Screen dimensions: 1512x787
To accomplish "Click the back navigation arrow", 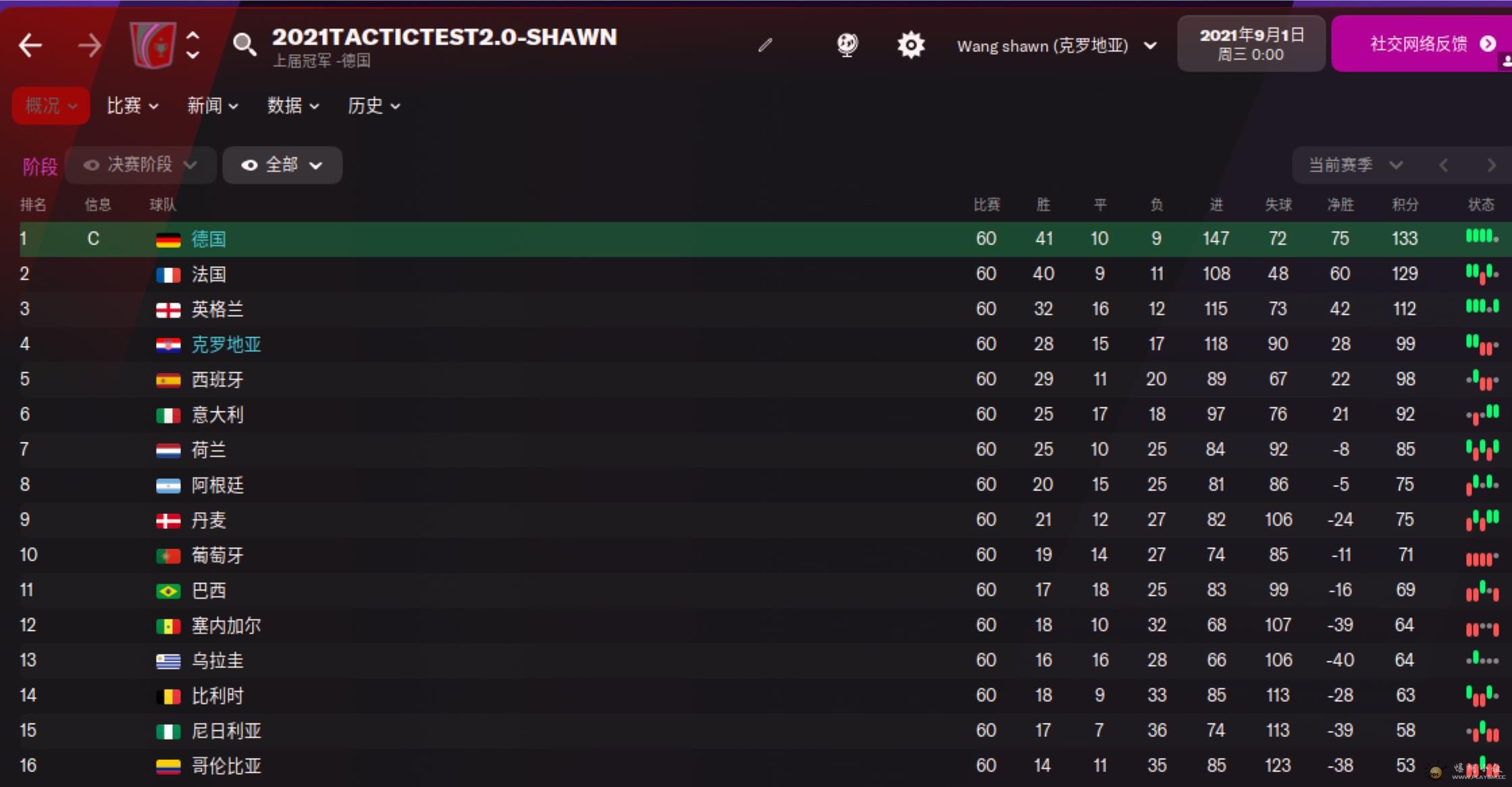I will [30, 46].
